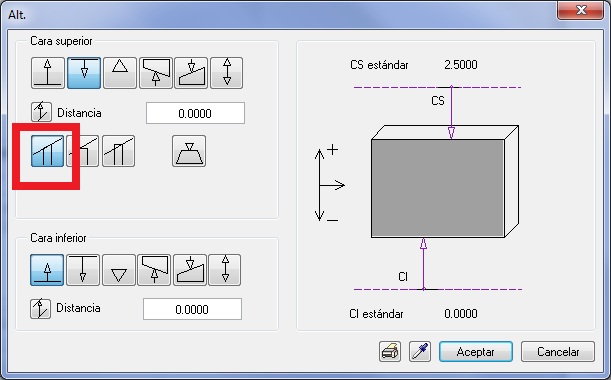Click the trapezoid with downward triangle button
This screenshot has width=611, height=380.
point(189,151)
